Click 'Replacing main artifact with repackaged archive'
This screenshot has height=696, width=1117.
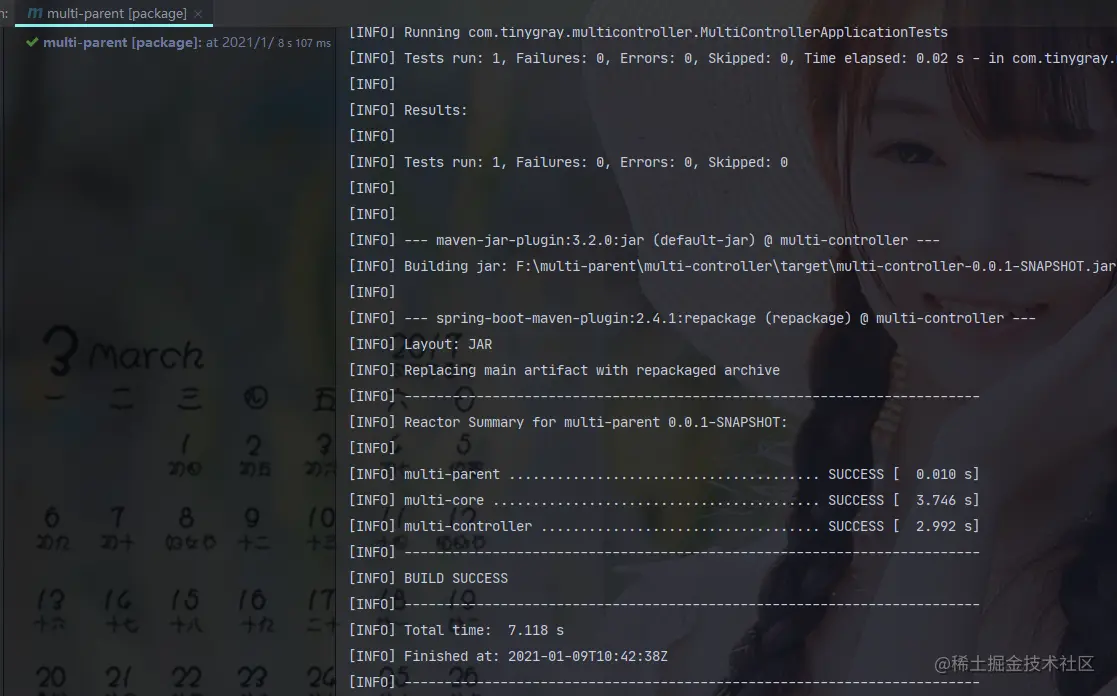click(564, 370)
